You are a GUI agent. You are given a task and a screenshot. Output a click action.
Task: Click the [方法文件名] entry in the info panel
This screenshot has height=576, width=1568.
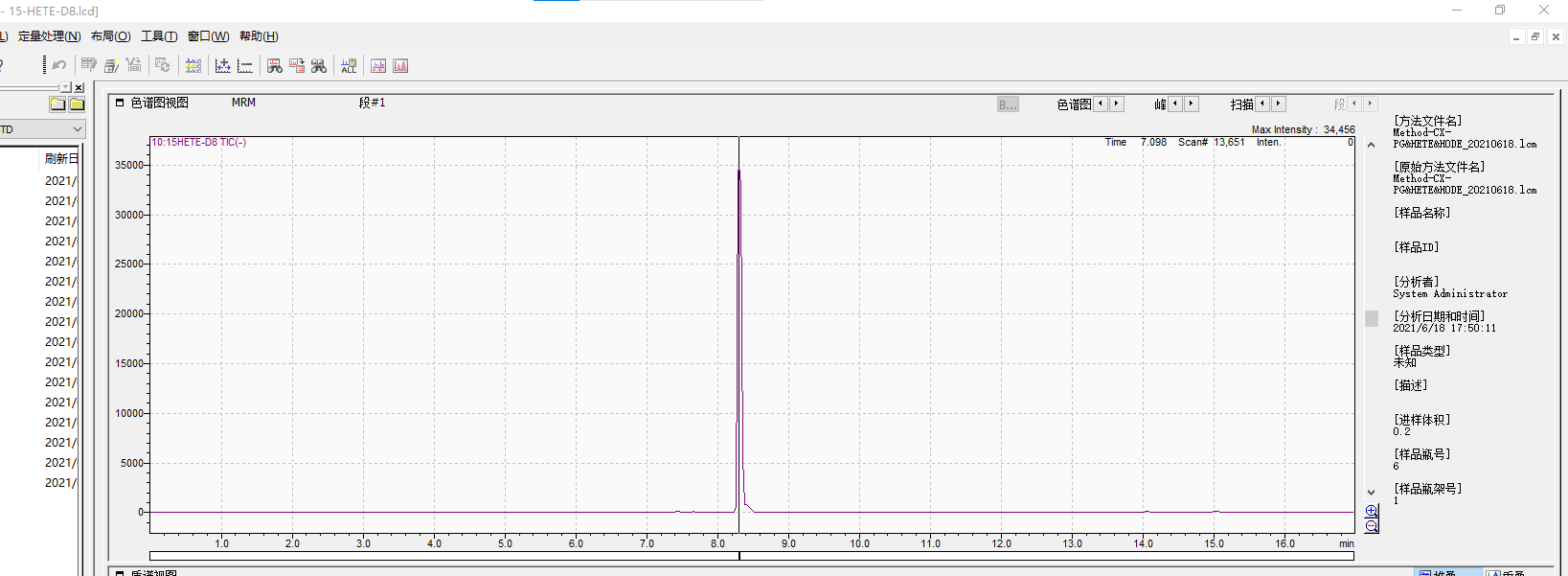point(1427,121)
